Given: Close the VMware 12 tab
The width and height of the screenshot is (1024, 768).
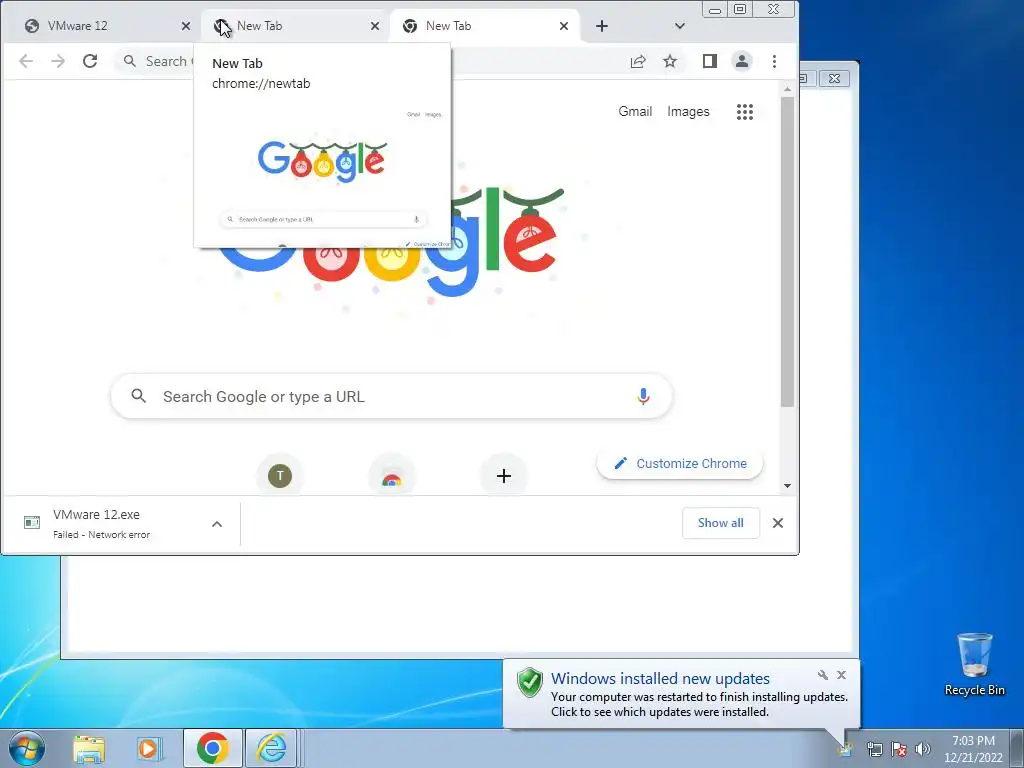Looking at the screenshot, I should (186, 26).
